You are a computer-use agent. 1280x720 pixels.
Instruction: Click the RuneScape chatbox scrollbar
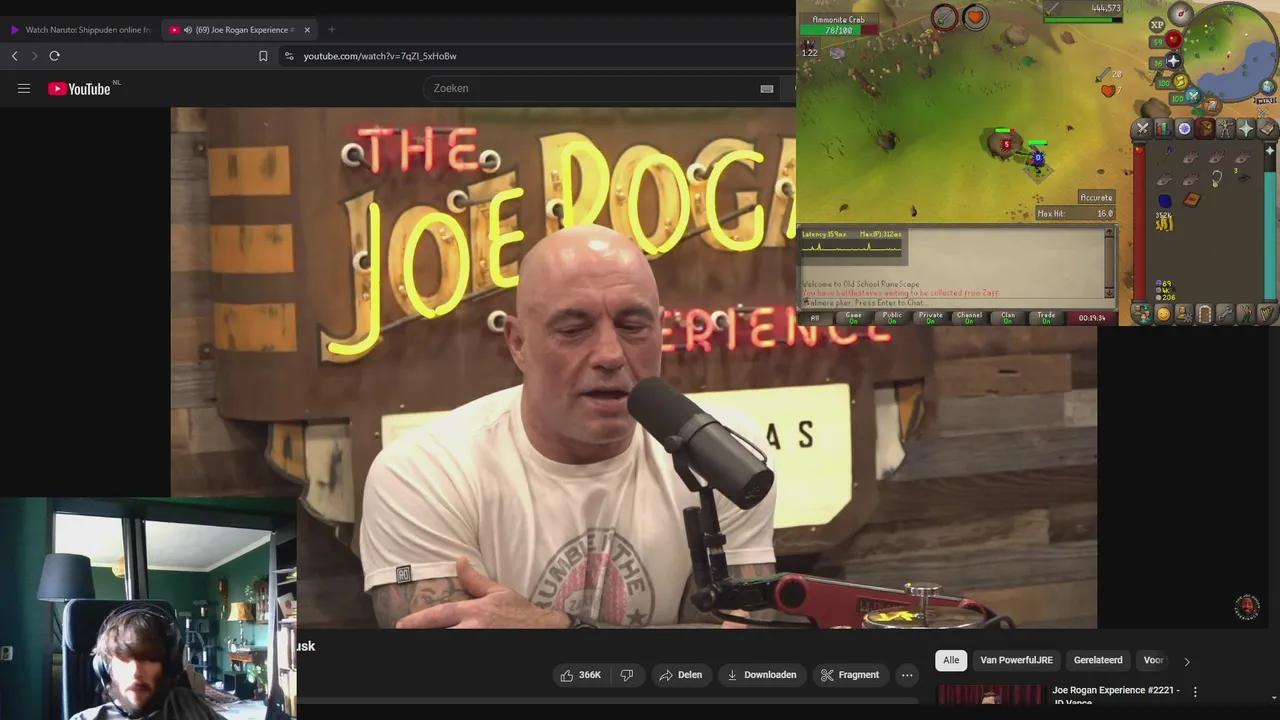click(1108, 262)
